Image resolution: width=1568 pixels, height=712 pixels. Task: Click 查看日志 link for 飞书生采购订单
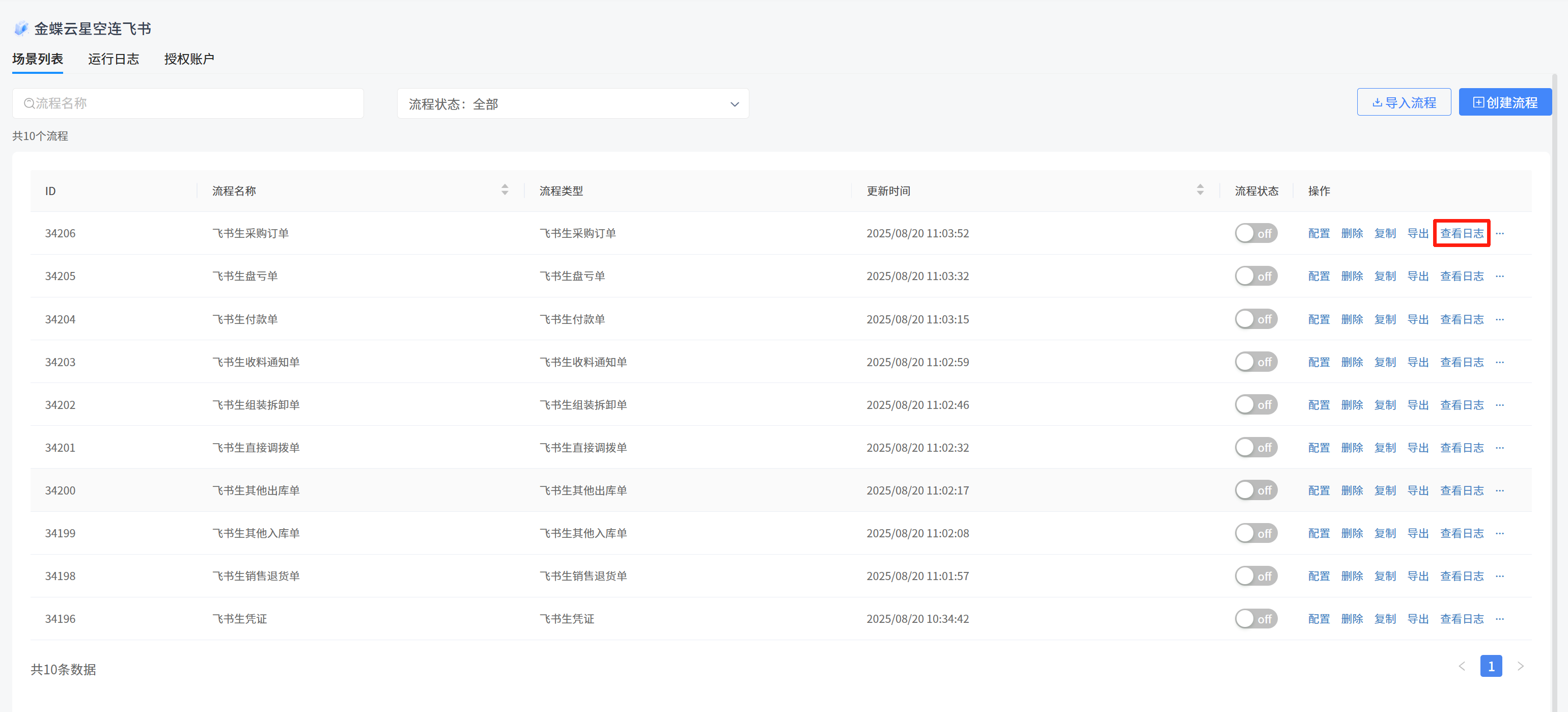(1462, 233)
